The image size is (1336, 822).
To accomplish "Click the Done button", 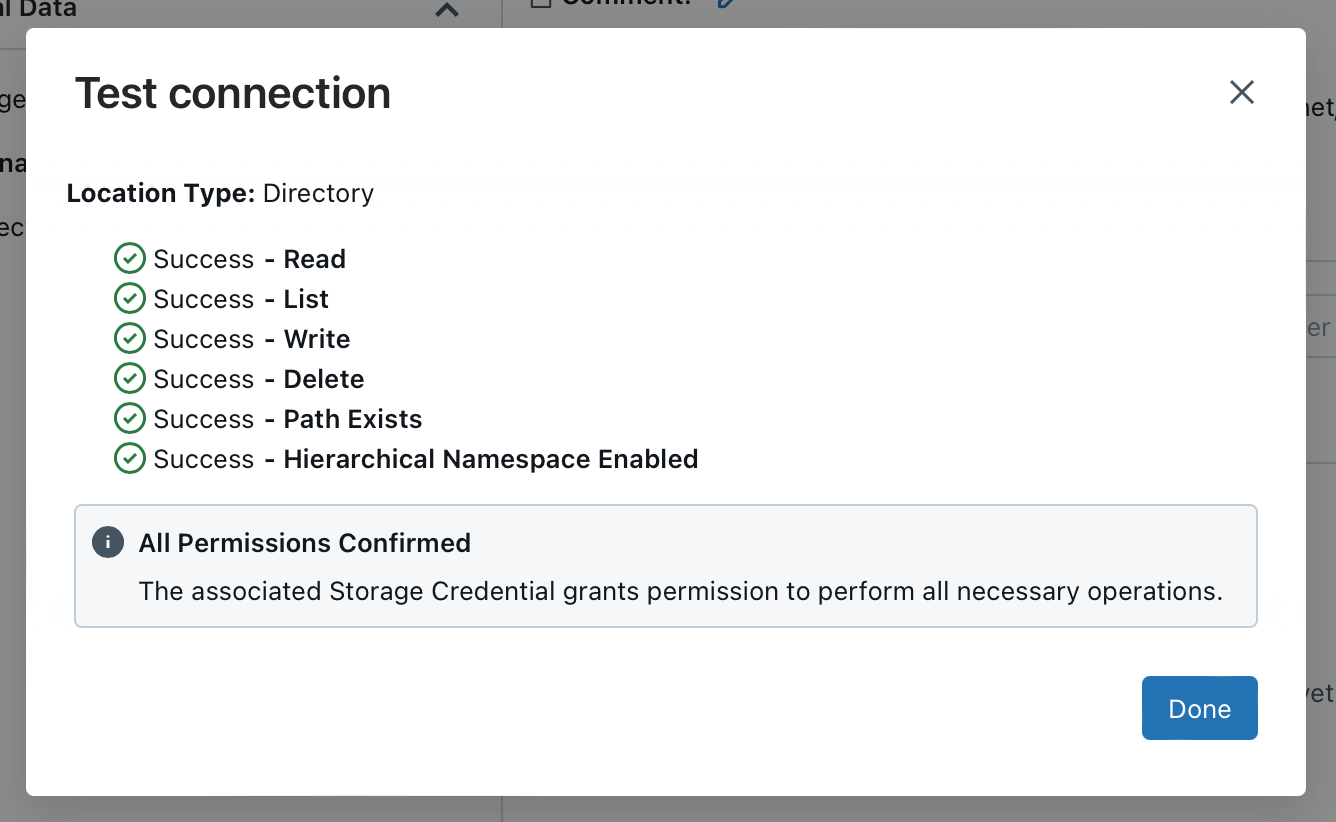I will (x=1199, y=708).
